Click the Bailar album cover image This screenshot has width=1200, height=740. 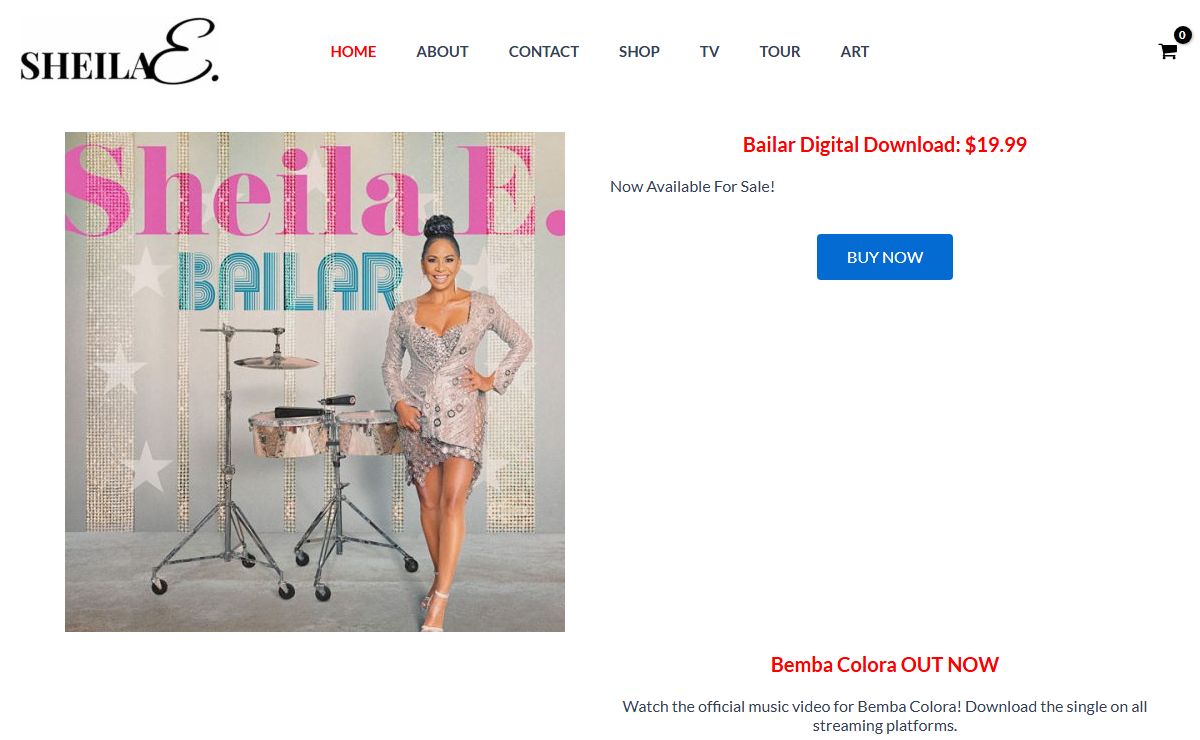[315, 382]
